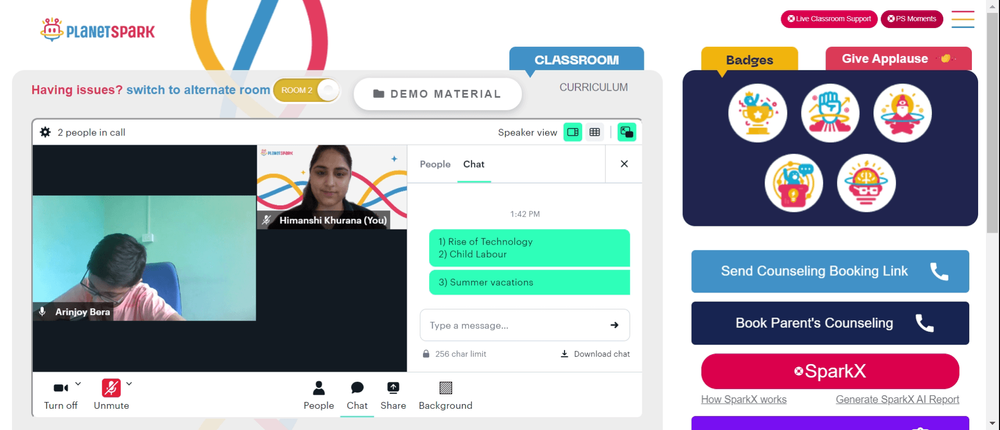
Task: Switch to grid view layout icon
Action: (x=594, y=132)
